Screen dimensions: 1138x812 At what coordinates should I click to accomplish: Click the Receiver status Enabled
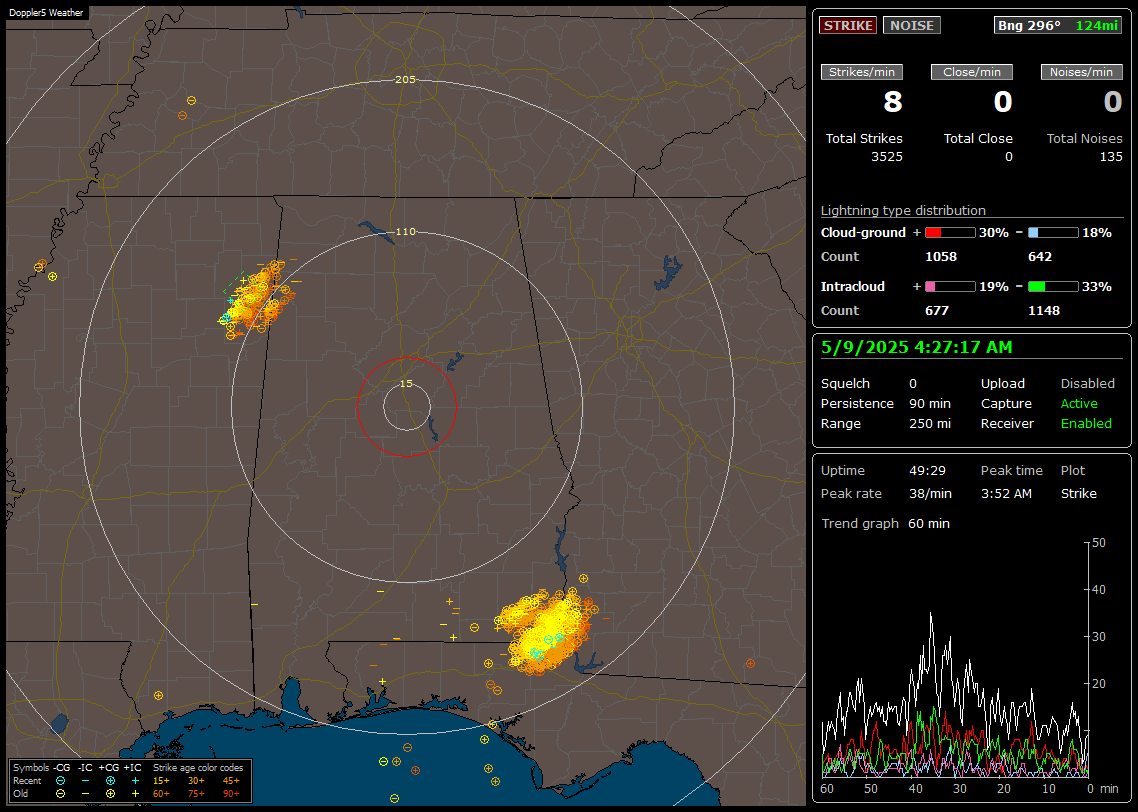tap(1086, 424)
